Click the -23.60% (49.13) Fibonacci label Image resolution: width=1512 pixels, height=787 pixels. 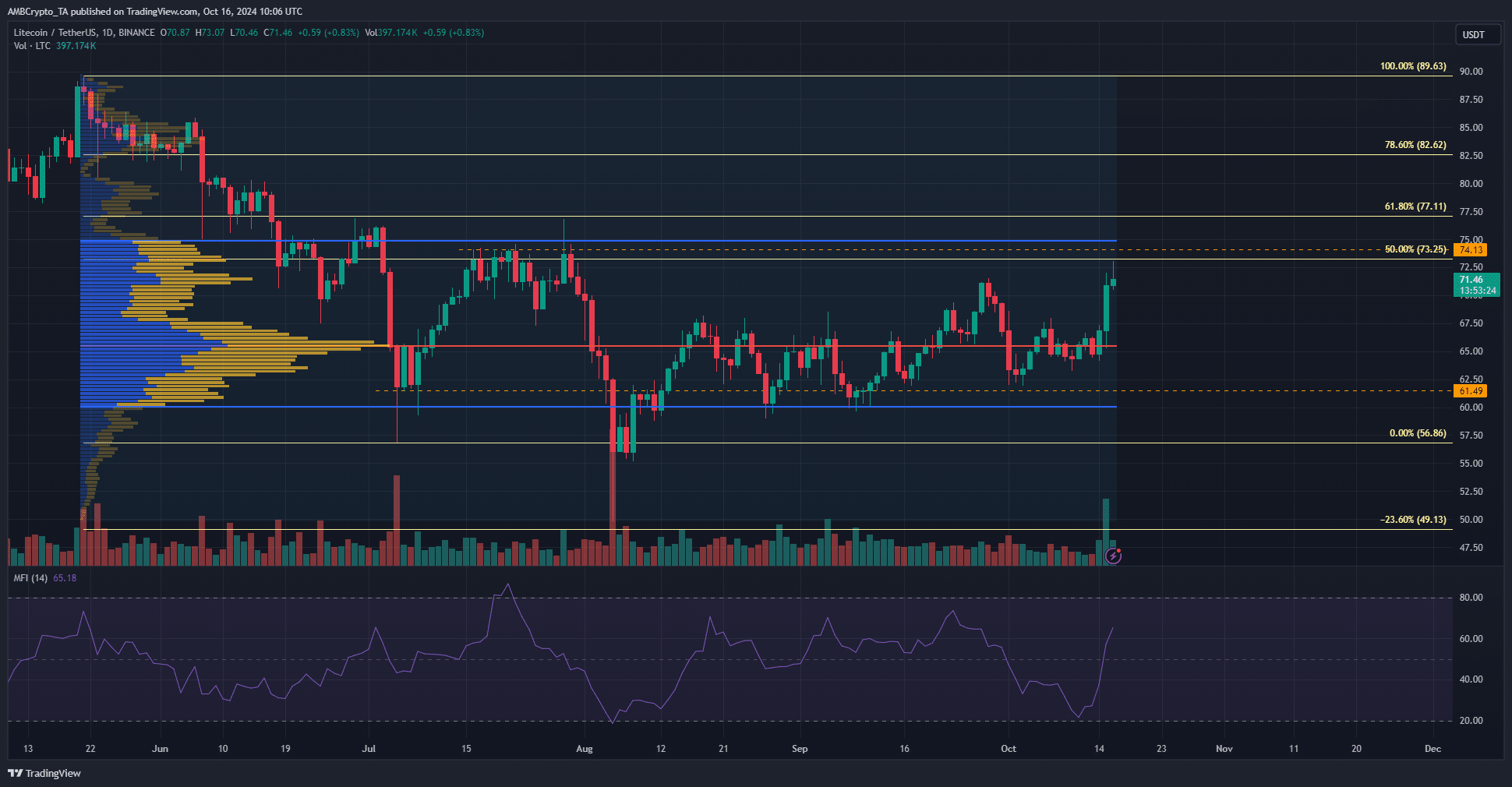pyautogui.click(x=1413, y=520)
